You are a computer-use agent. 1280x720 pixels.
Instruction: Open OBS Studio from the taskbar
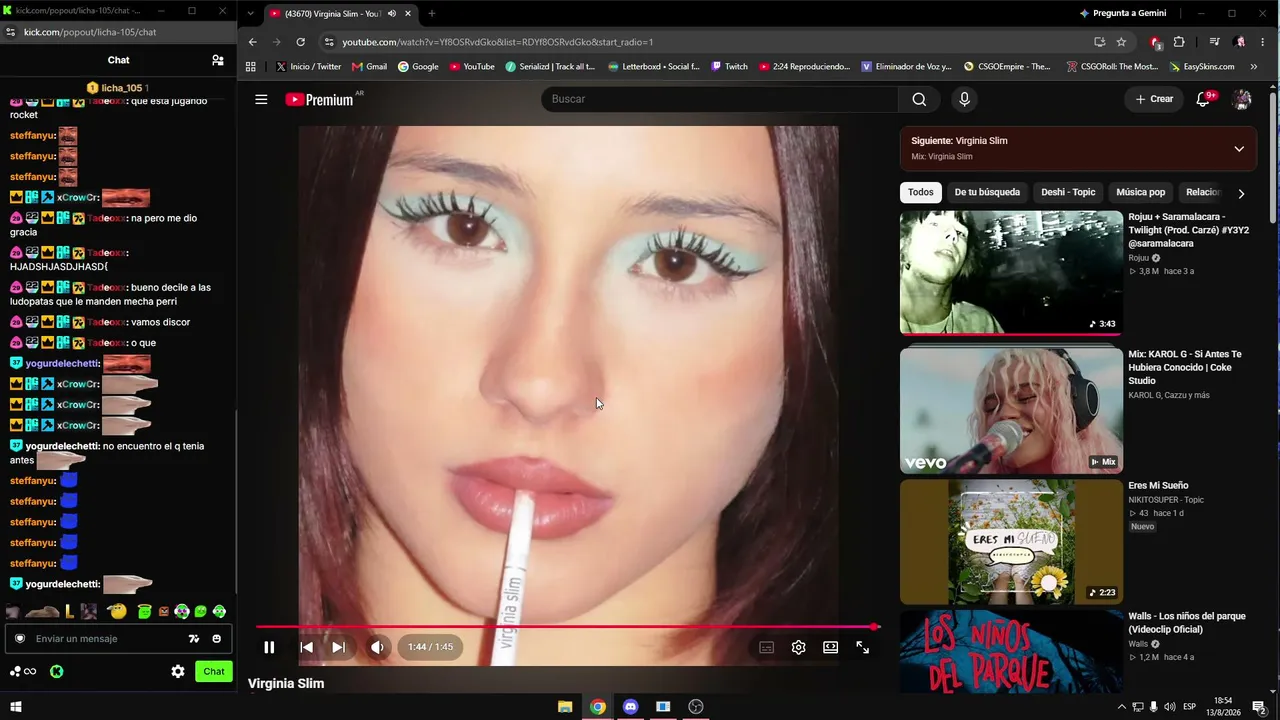pyautogui.click(x=696, y=707)
